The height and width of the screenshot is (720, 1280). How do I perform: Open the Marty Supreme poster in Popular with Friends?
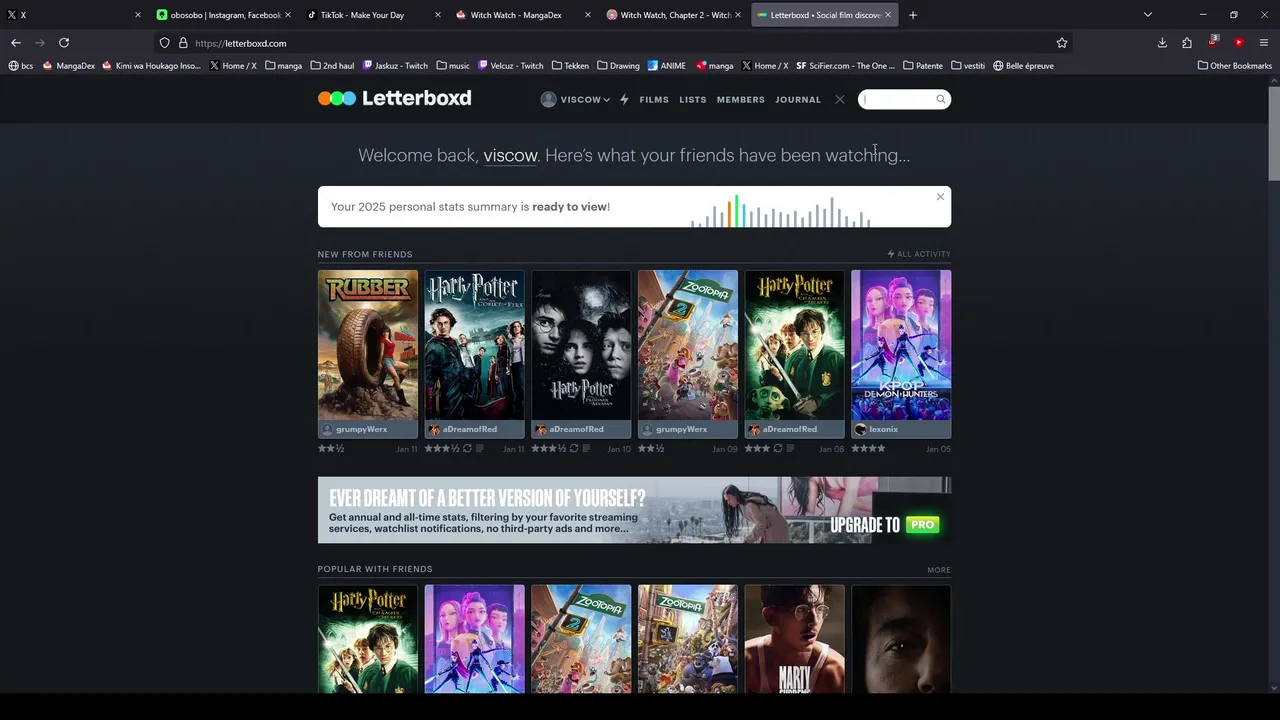tap(794, 639)
